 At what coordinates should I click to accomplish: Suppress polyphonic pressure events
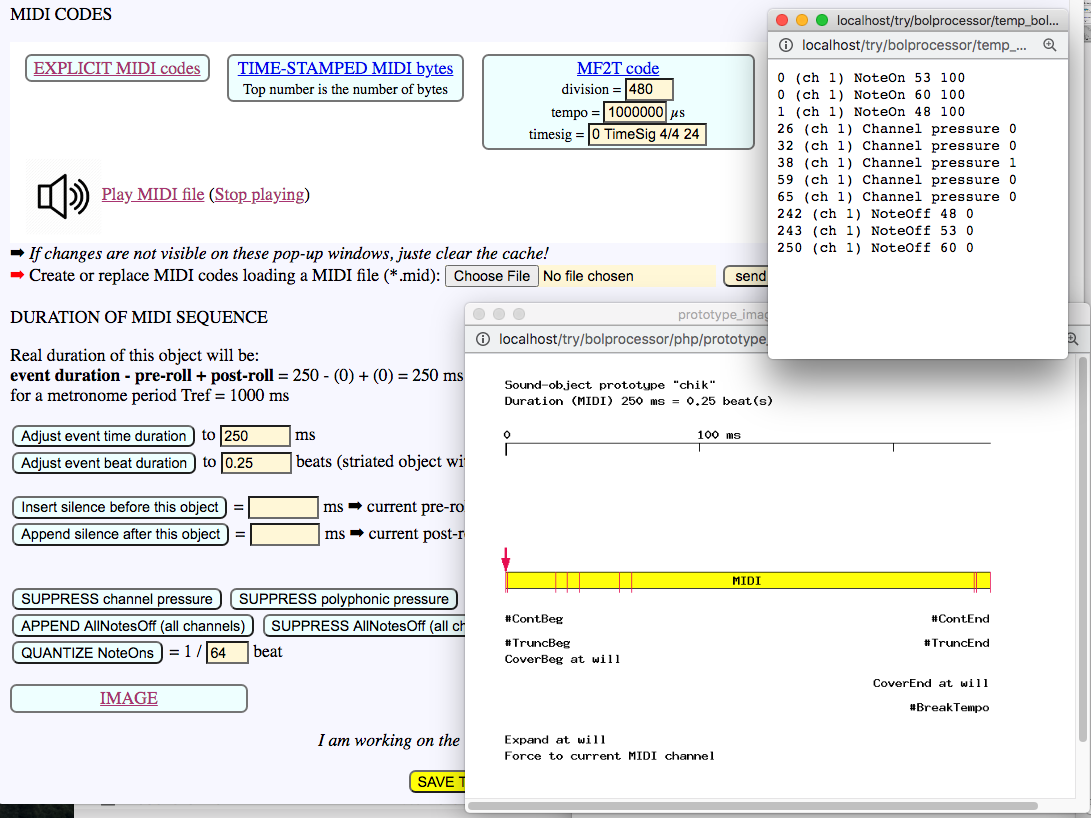tap(344, 598)
